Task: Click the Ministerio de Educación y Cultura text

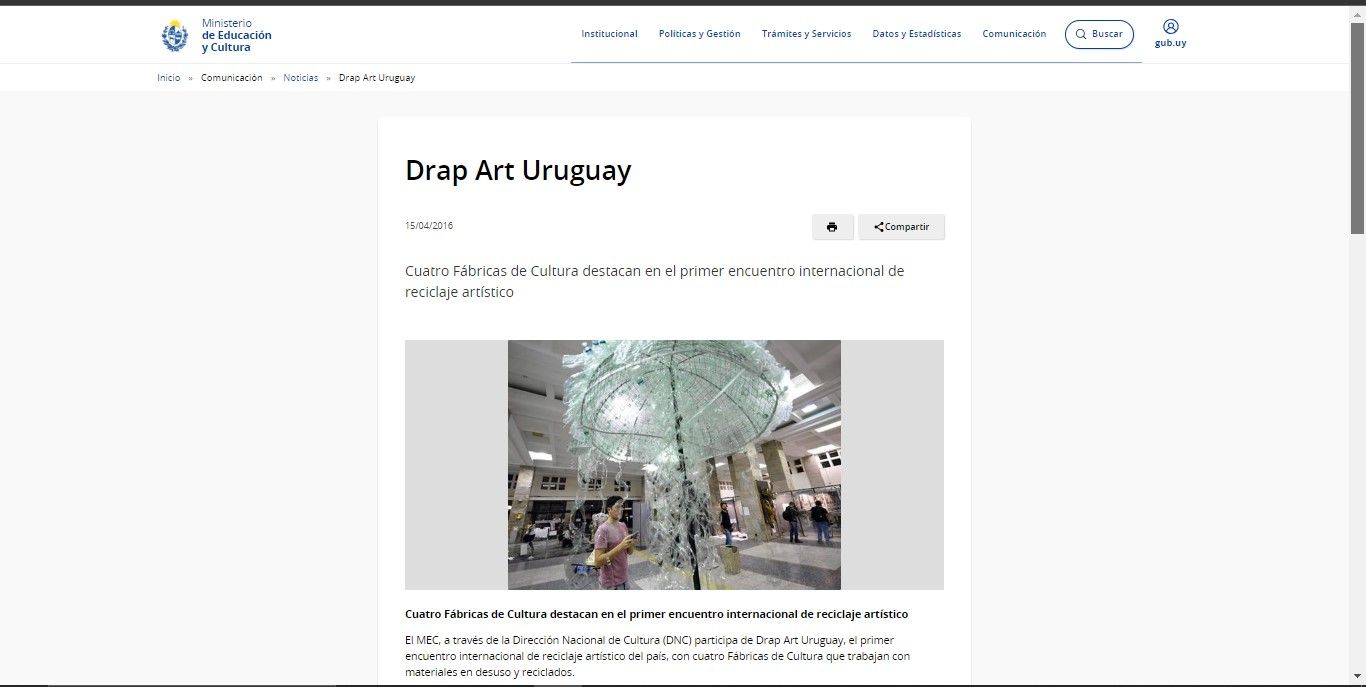Action: [236, 35]
